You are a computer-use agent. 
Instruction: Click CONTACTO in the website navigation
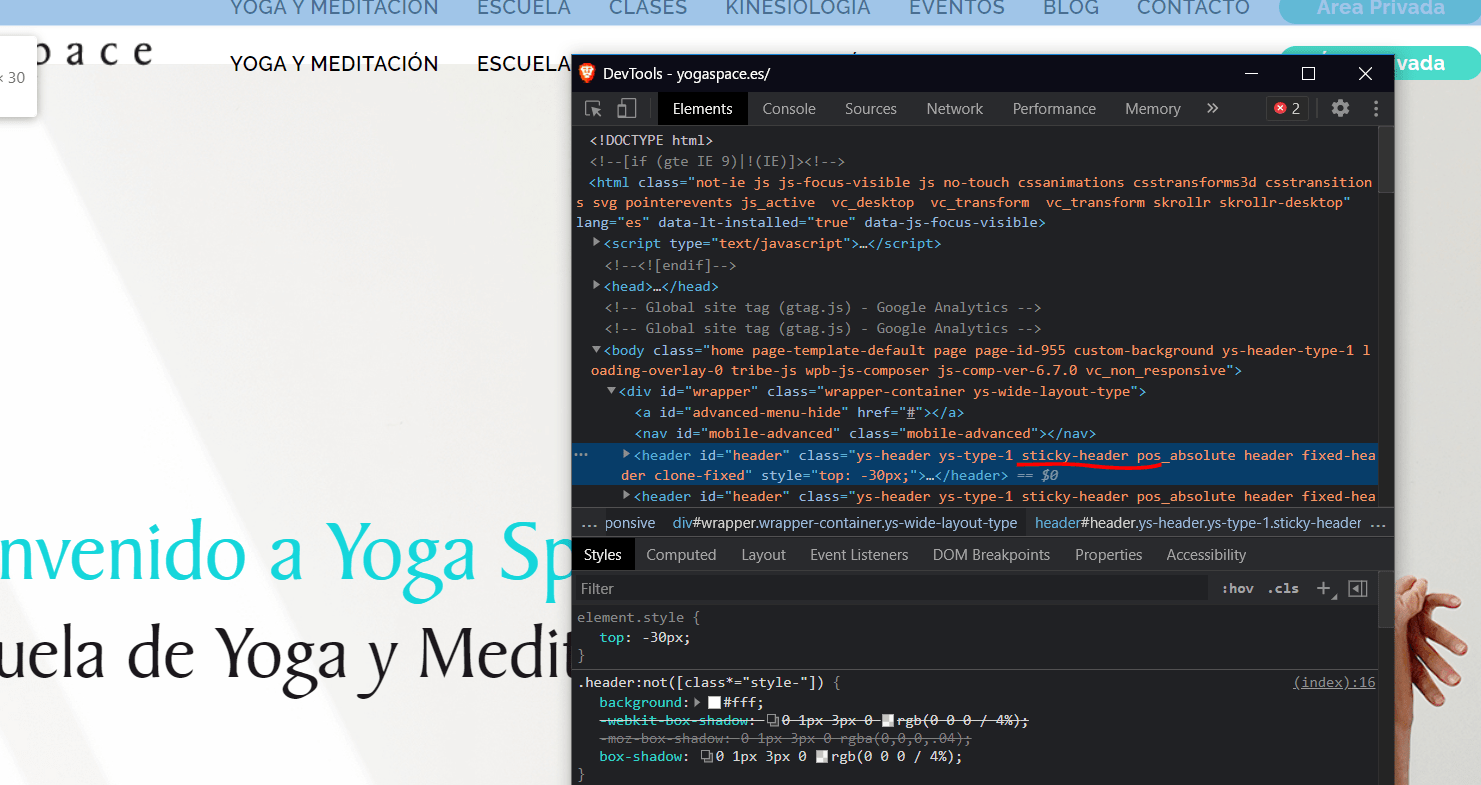coord(1193,8)
